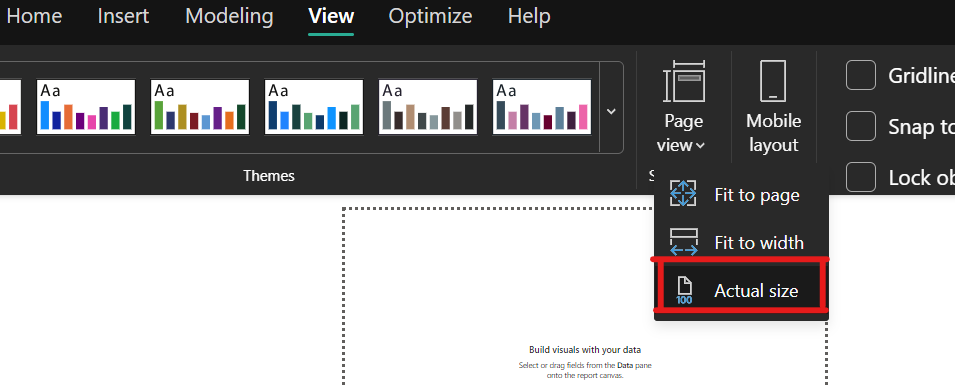
Task: Click the Fit to page icon
Action: (x=683, y=194)
